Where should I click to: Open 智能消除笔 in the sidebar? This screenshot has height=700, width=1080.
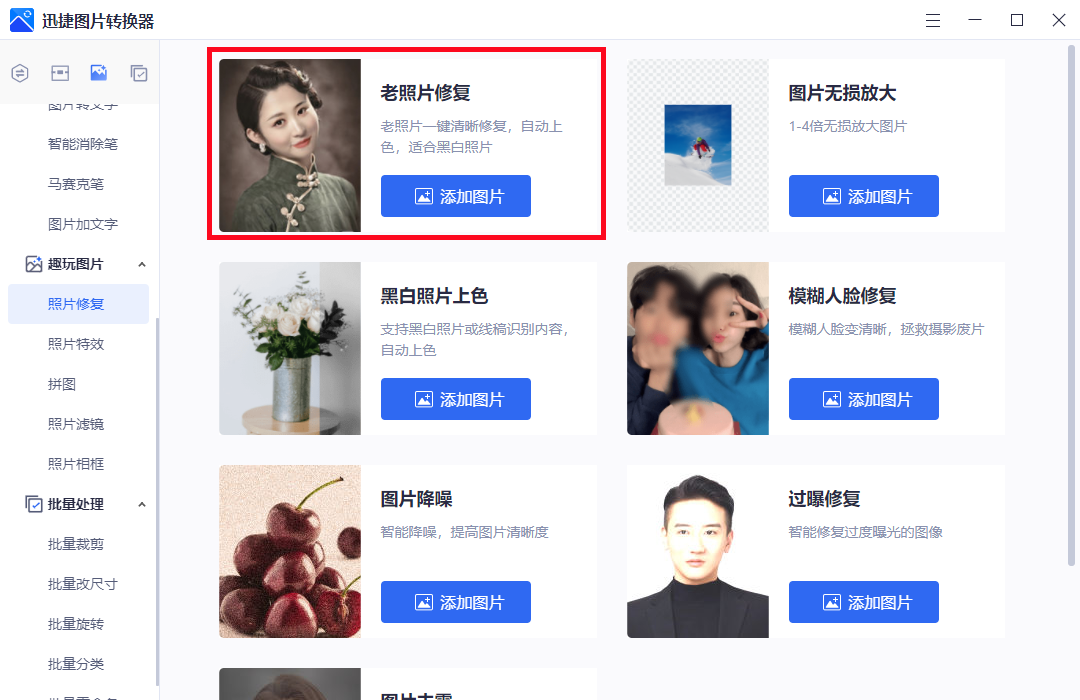pyautogui.click(x=83, y=144)
